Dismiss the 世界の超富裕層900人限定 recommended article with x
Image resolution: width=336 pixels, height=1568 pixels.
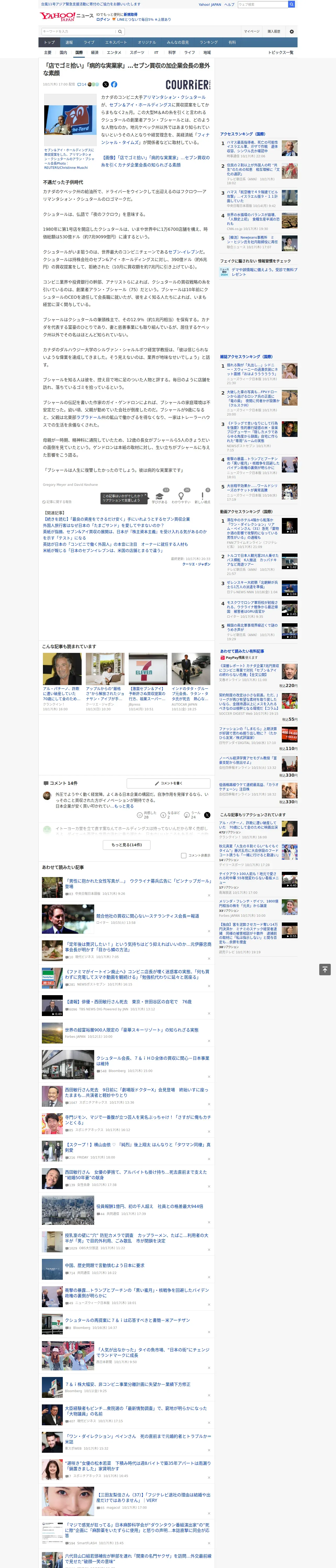(209, 1040)
